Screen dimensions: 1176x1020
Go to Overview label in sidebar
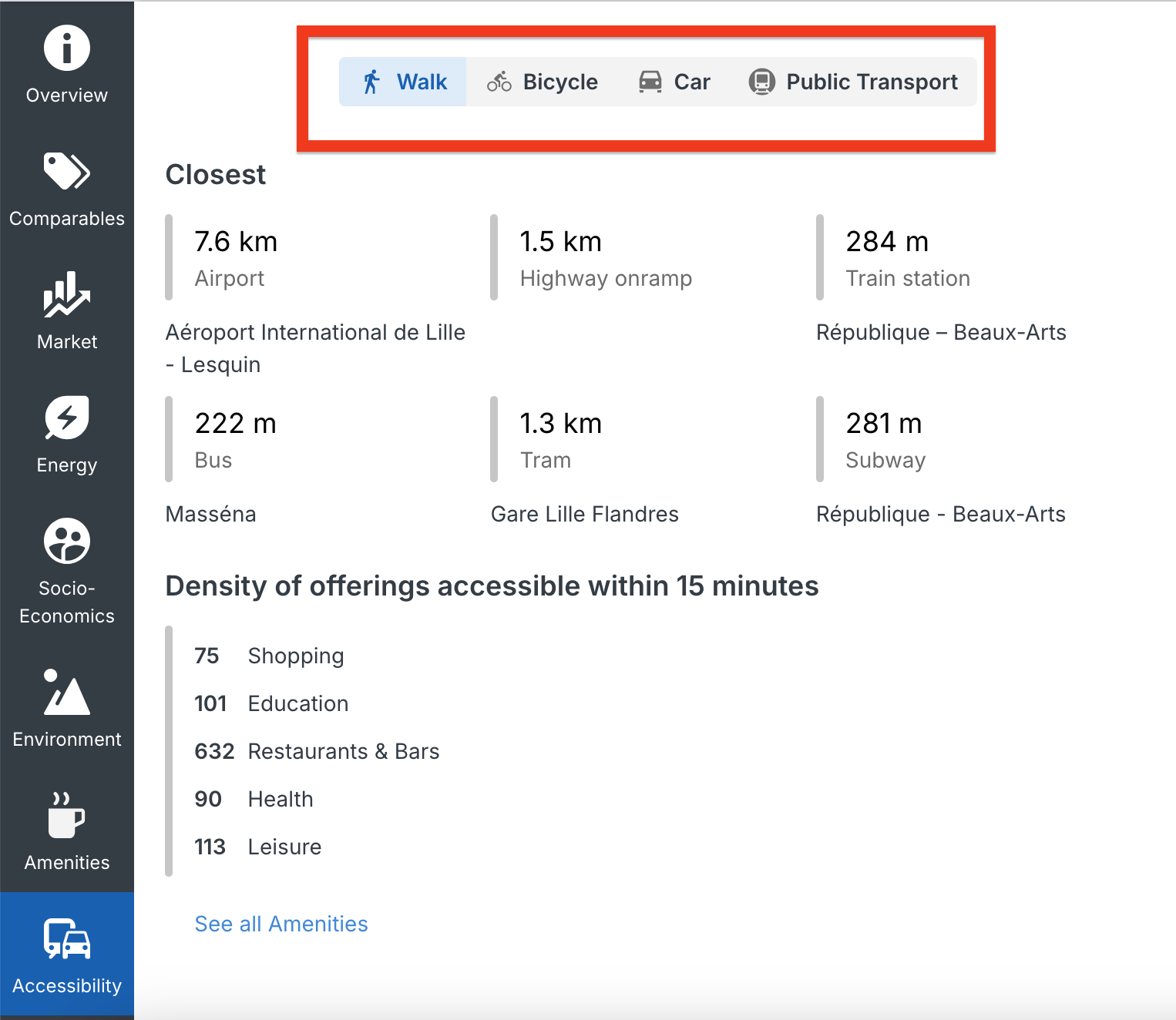(x=67, y=96)
